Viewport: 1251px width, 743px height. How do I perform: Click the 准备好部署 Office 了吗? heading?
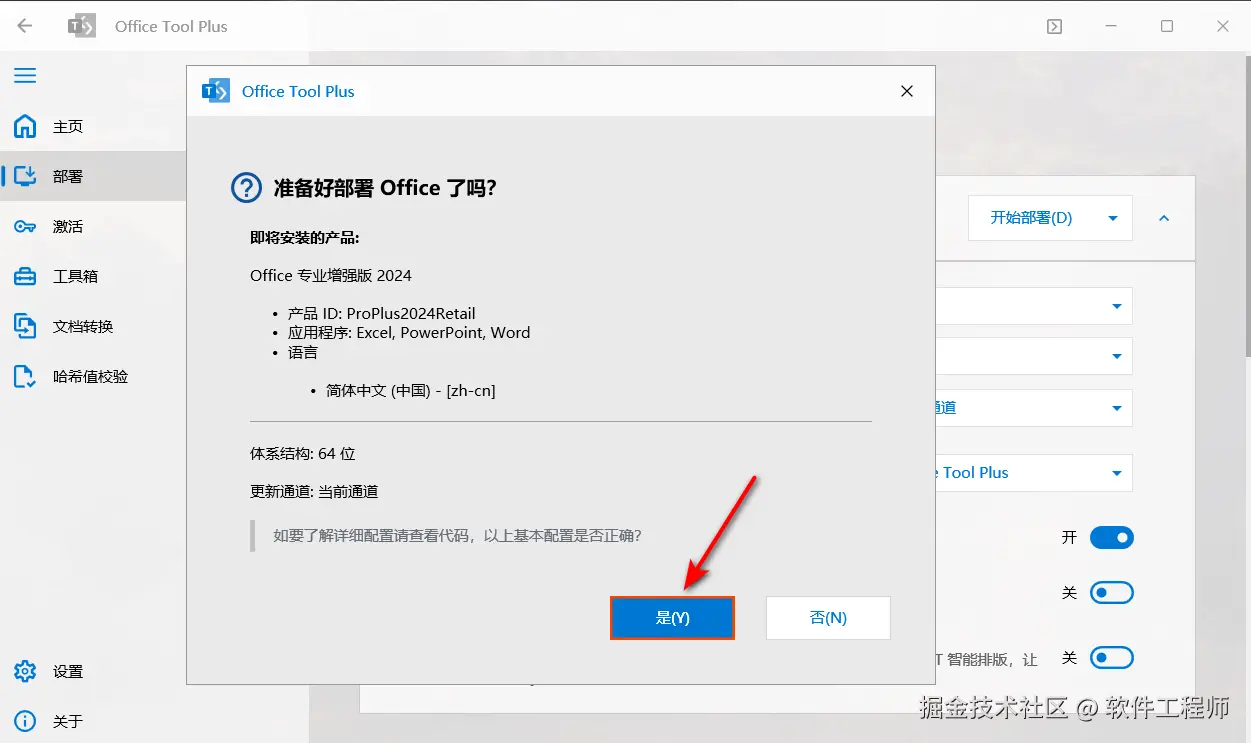[385, 188]
